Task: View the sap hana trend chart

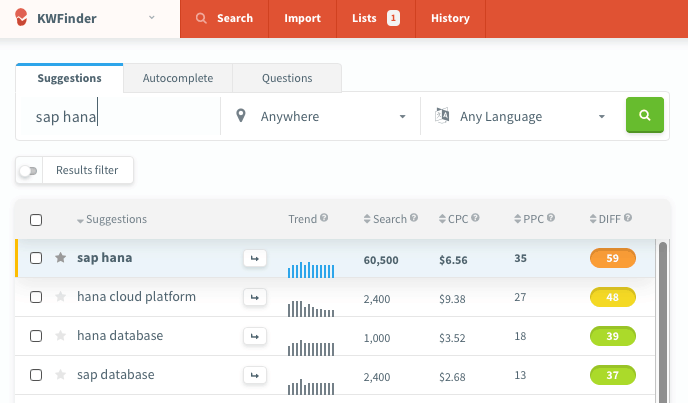Action: pyautogui.click(x=311, y=270)
